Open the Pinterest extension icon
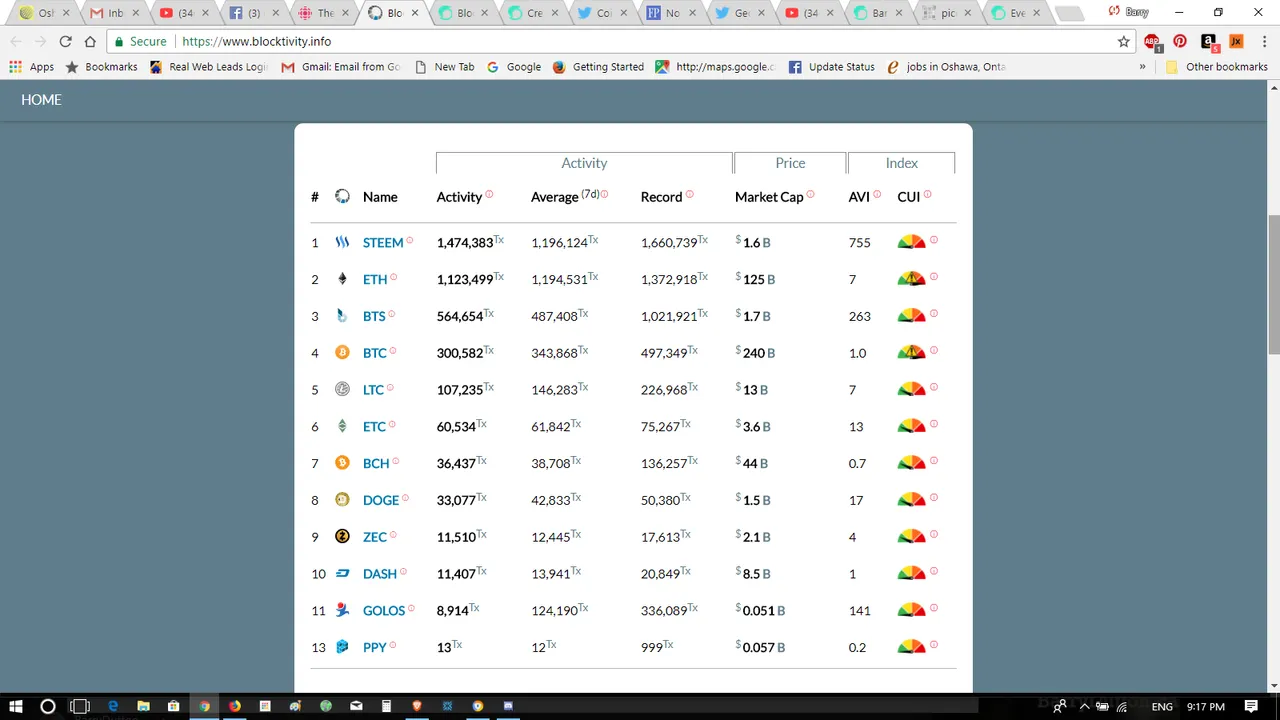The height and width of the screenshot is (720, 1280). tap(1180, 42)
